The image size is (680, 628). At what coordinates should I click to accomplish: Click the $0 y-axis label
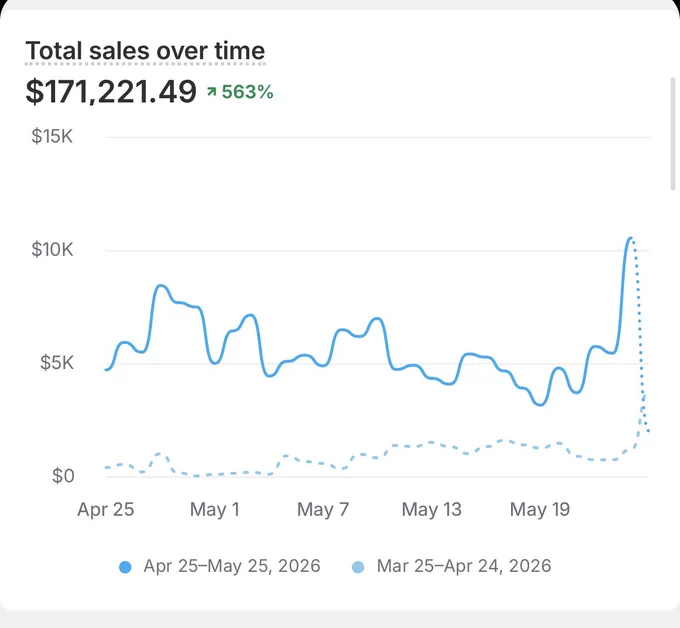point(63,476)
